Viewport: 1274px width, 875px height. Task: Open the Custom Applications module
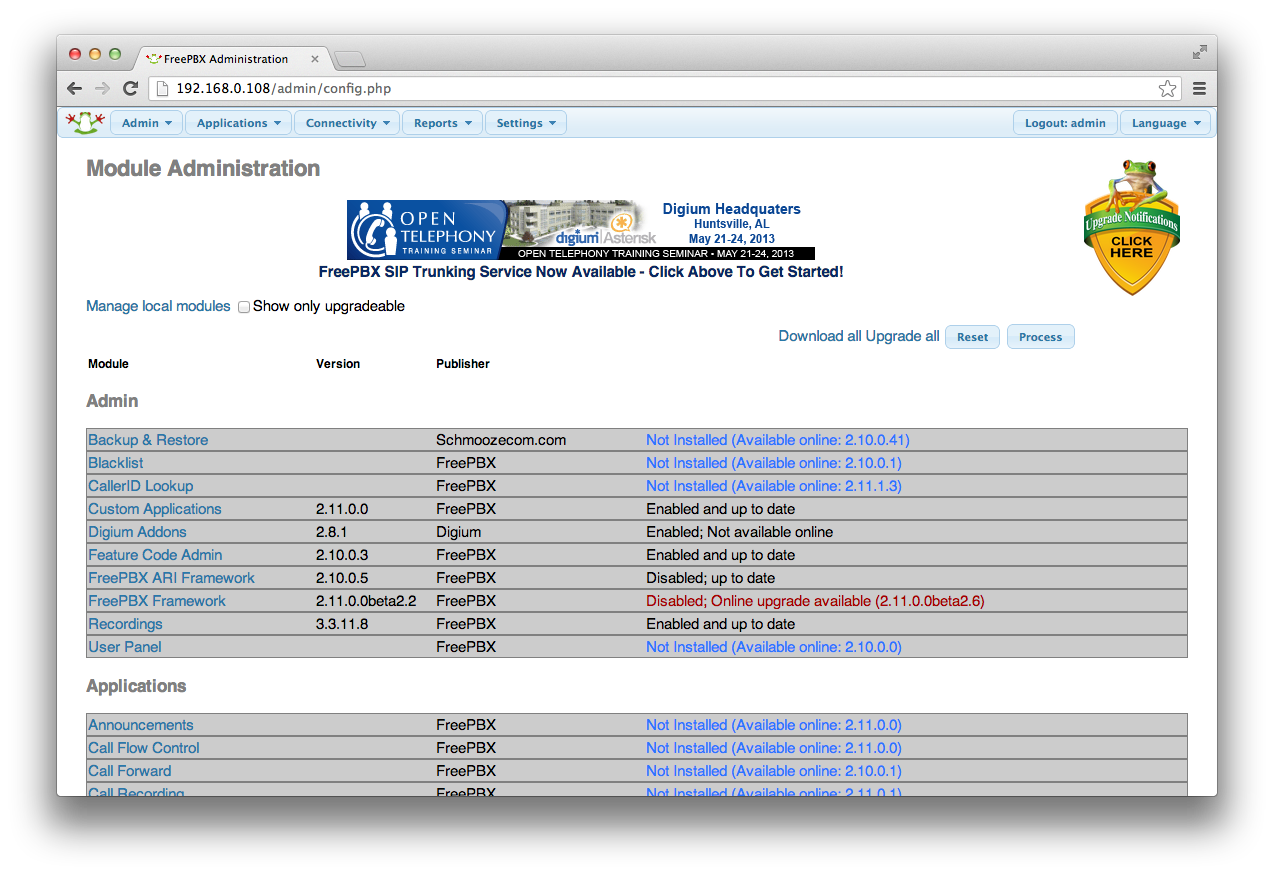155,509
